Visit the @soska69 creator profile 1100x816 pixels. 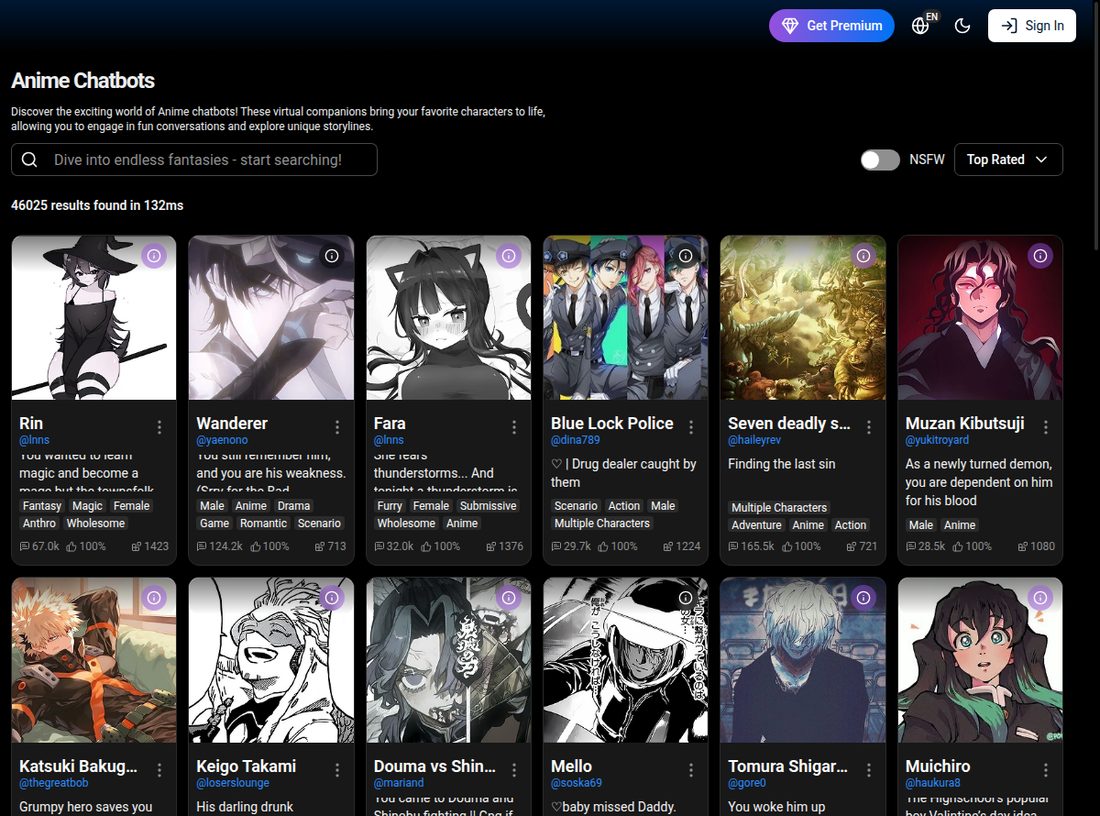tap(576, 782)
